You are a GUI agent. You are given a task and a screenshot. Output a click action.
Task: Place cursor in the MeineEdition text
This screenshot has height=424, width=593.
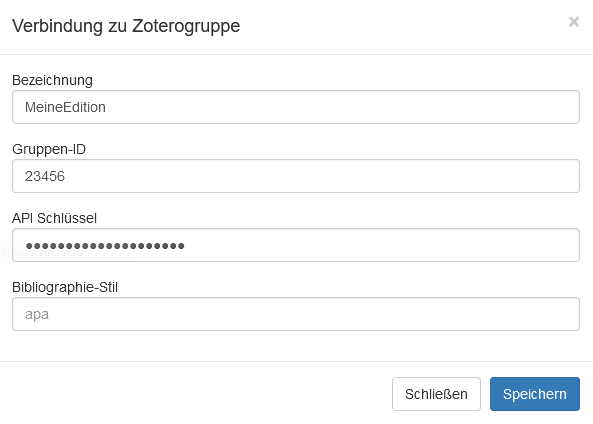[x=65, y=107]
